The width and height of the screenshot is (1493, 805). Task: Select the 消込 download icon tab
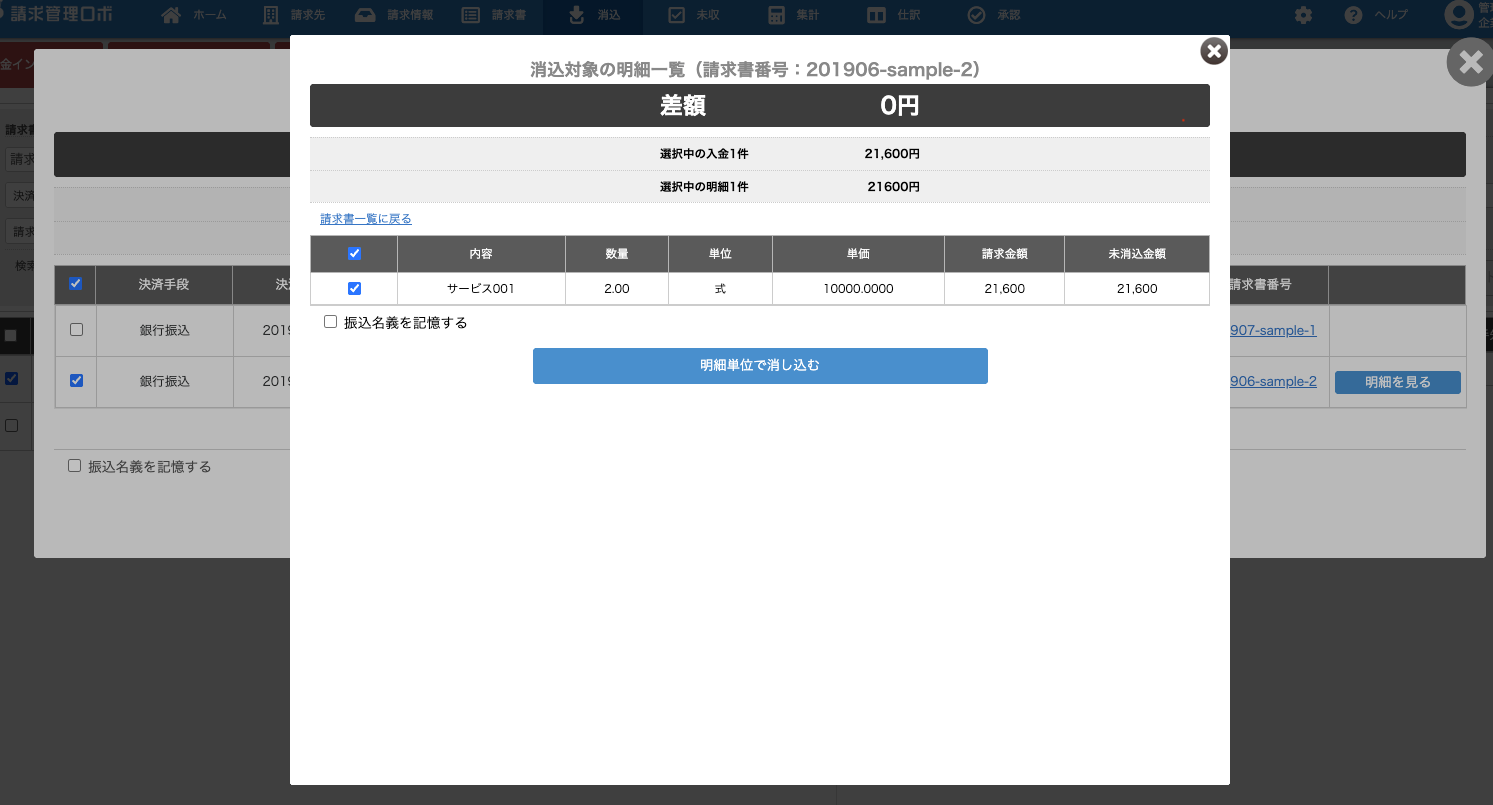point(576,15)
